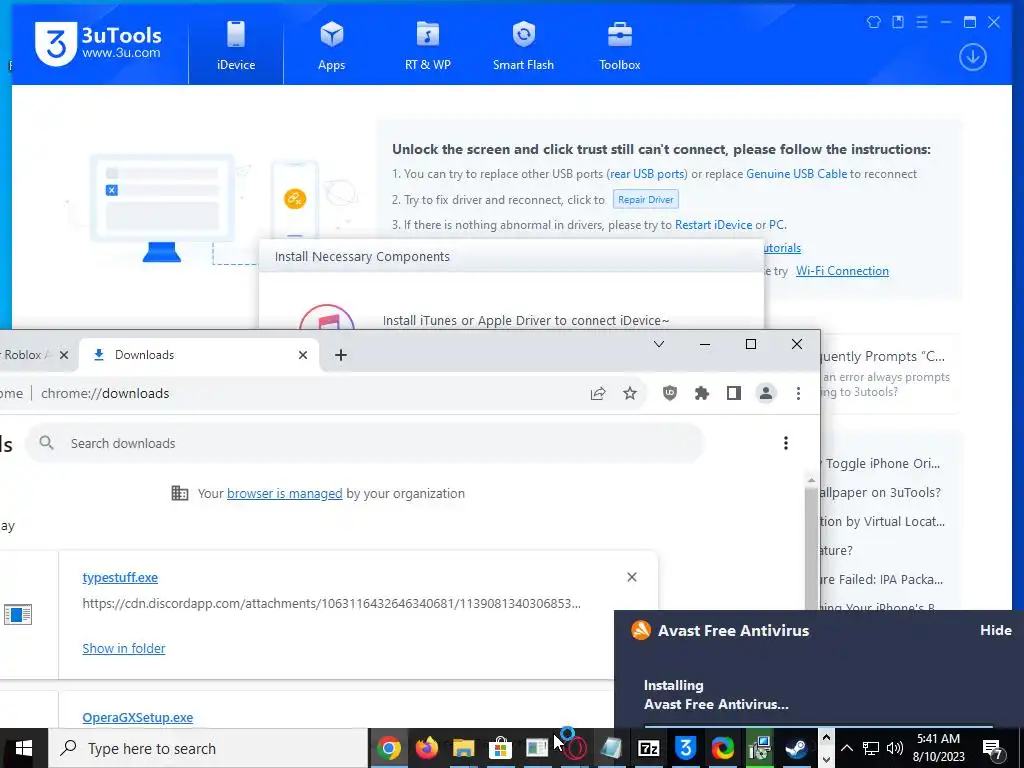Open Chrome tab search dropdown chevron
Screen dimensions: 1024x768
[x=659, y=344]
